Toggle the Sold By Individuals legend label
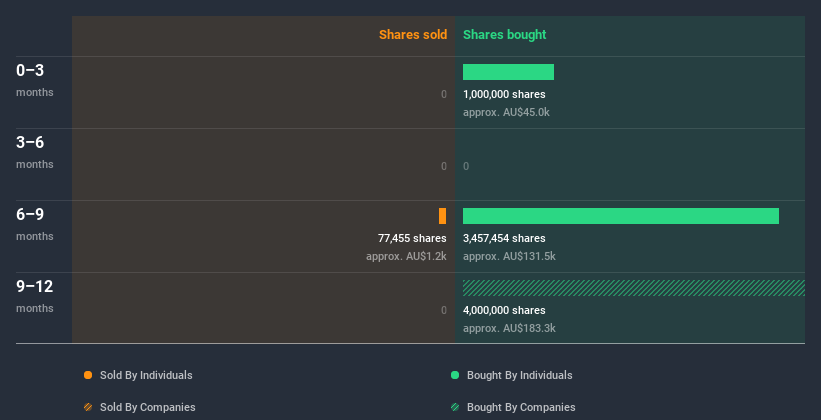 pyautogui.click(x=146, y=375)
